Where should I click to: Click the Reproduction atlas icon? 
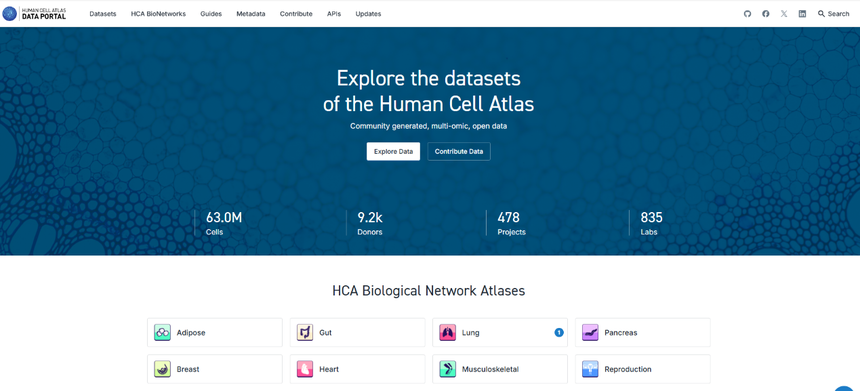[x=590, y=369]
